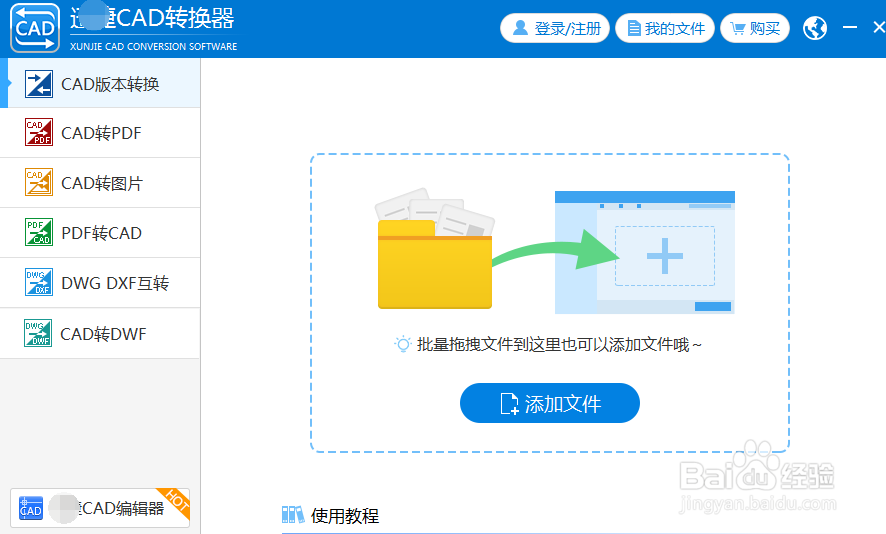
Task: Click the file-plus icon in 添加文件
Action: click(x=509, y=403)
